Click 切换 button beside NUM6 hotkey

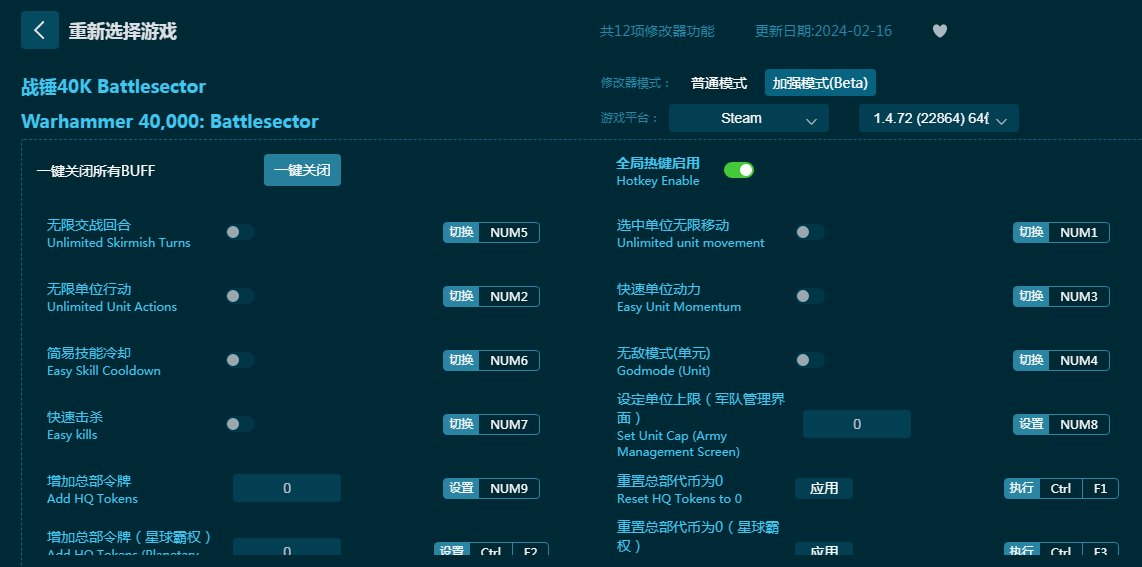pos(461,361)
